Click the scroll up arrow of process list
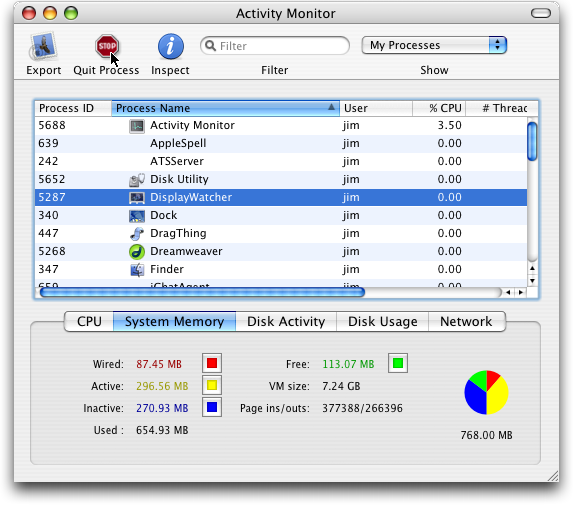573x505 pixels. [x=532, y=269]
